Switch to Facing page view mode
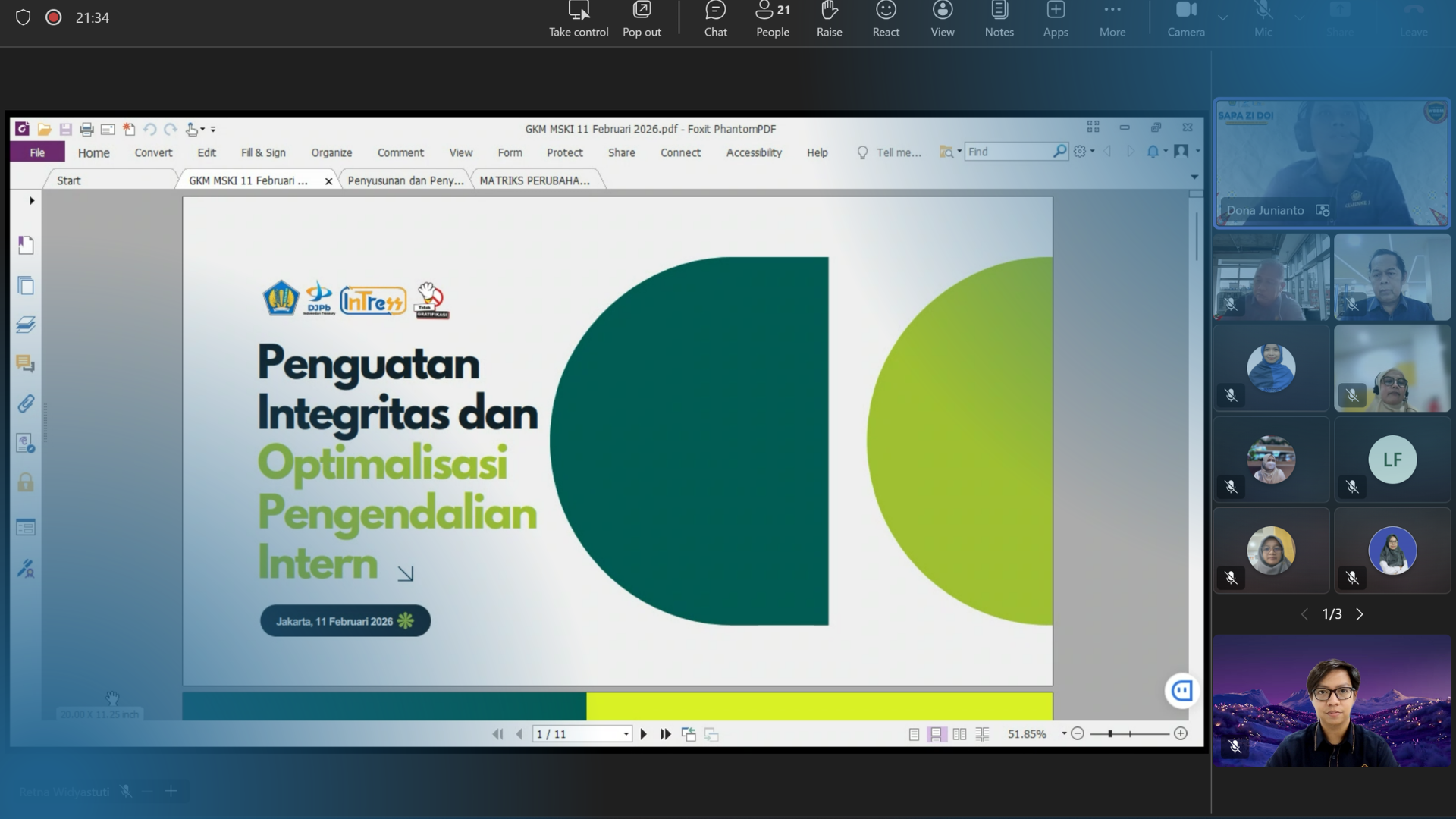The height and width of the screenshot is (819, 1456). [x=959, y=734]
